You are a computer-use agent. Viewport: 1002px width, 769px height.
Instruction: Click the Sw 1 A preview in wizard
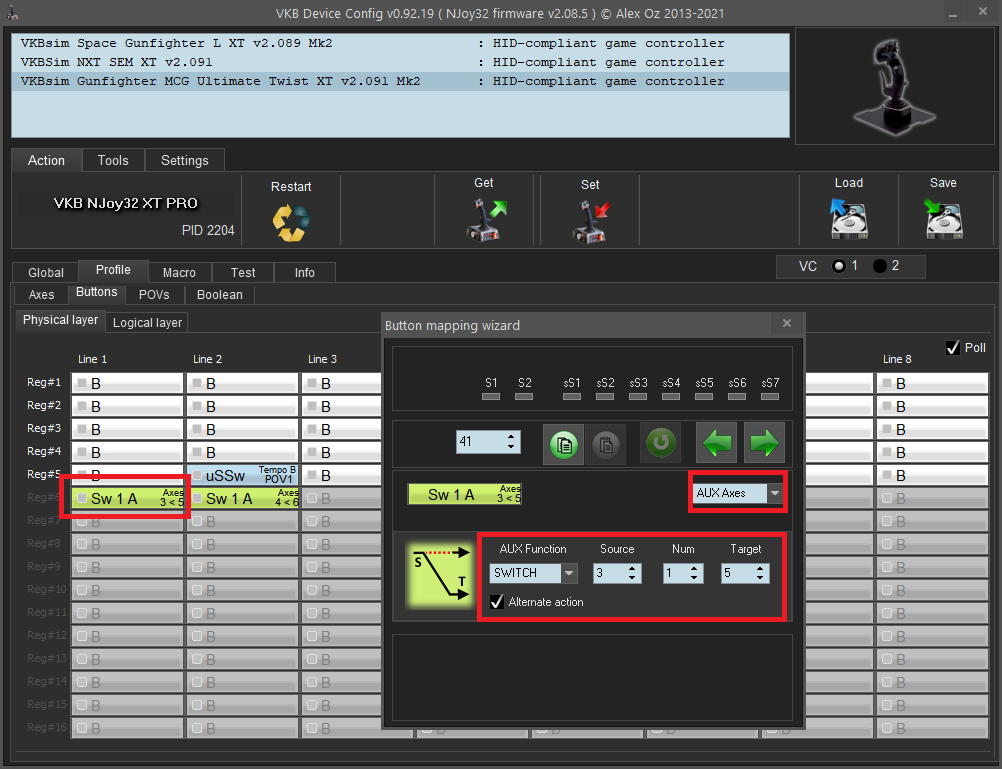(465, 494)
